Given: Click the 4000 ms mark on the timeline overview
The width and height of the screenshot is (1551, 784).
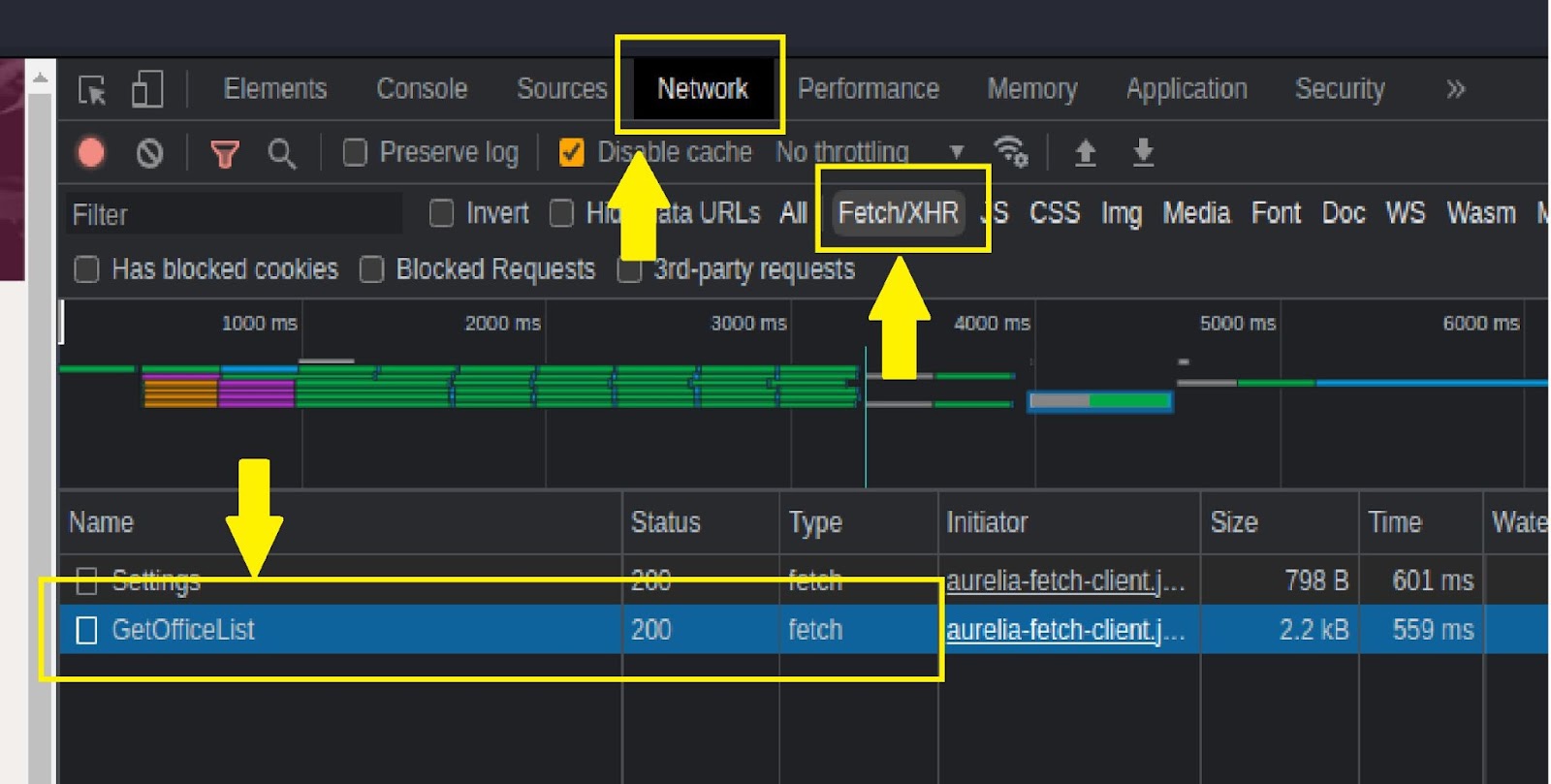Looking at the screenshot, I should [992, 324].
